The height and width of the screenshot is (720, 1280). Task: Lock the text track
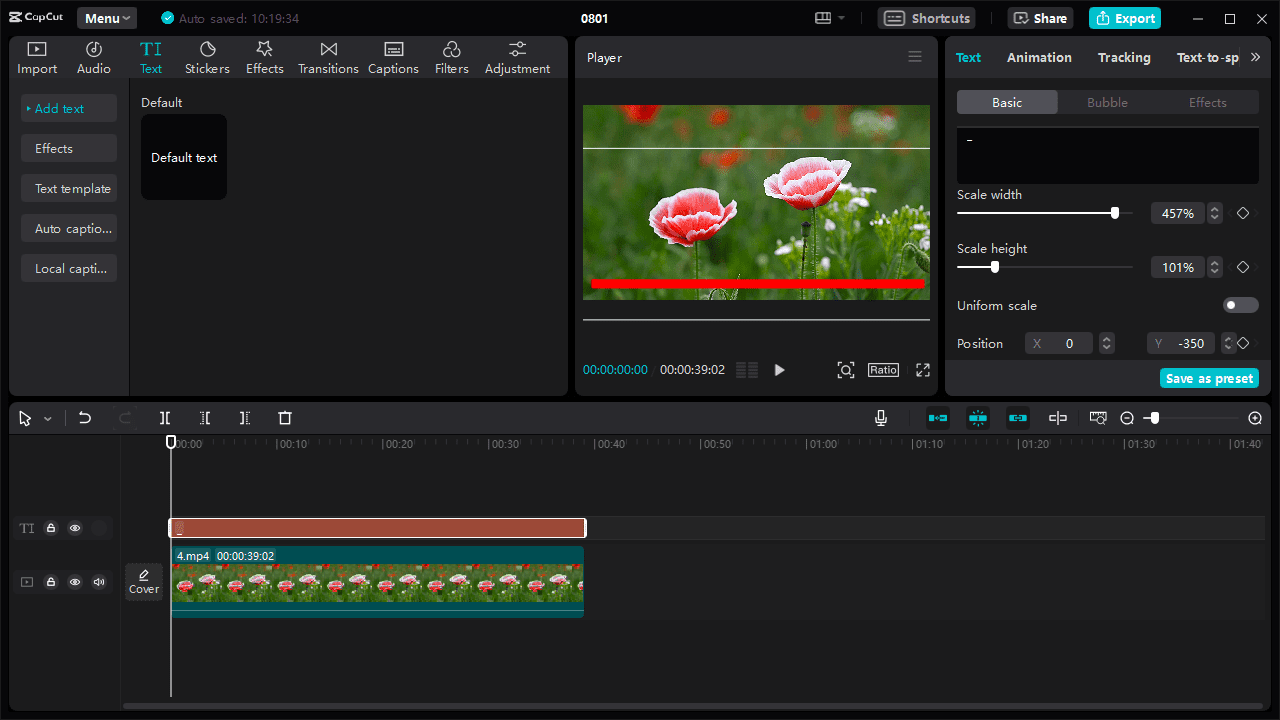pos(51,528)
